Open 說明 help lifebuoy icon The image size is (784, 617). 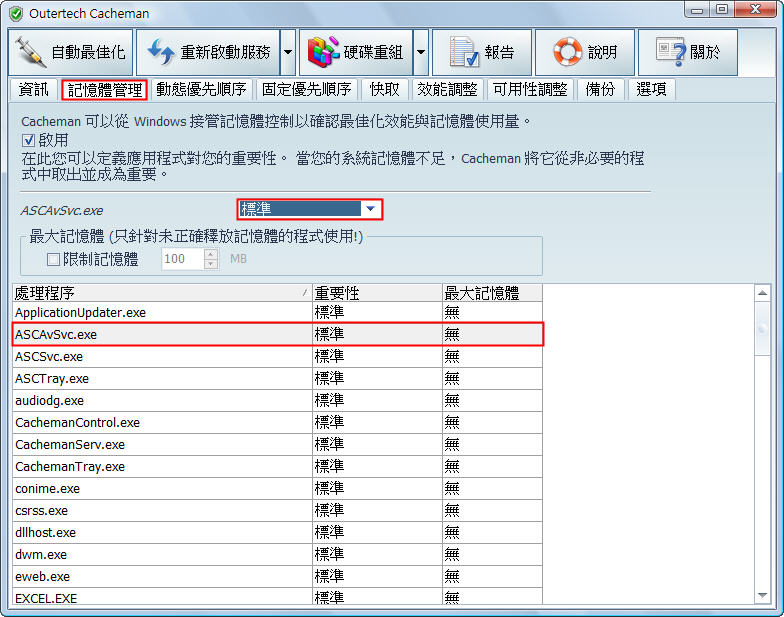567,51
